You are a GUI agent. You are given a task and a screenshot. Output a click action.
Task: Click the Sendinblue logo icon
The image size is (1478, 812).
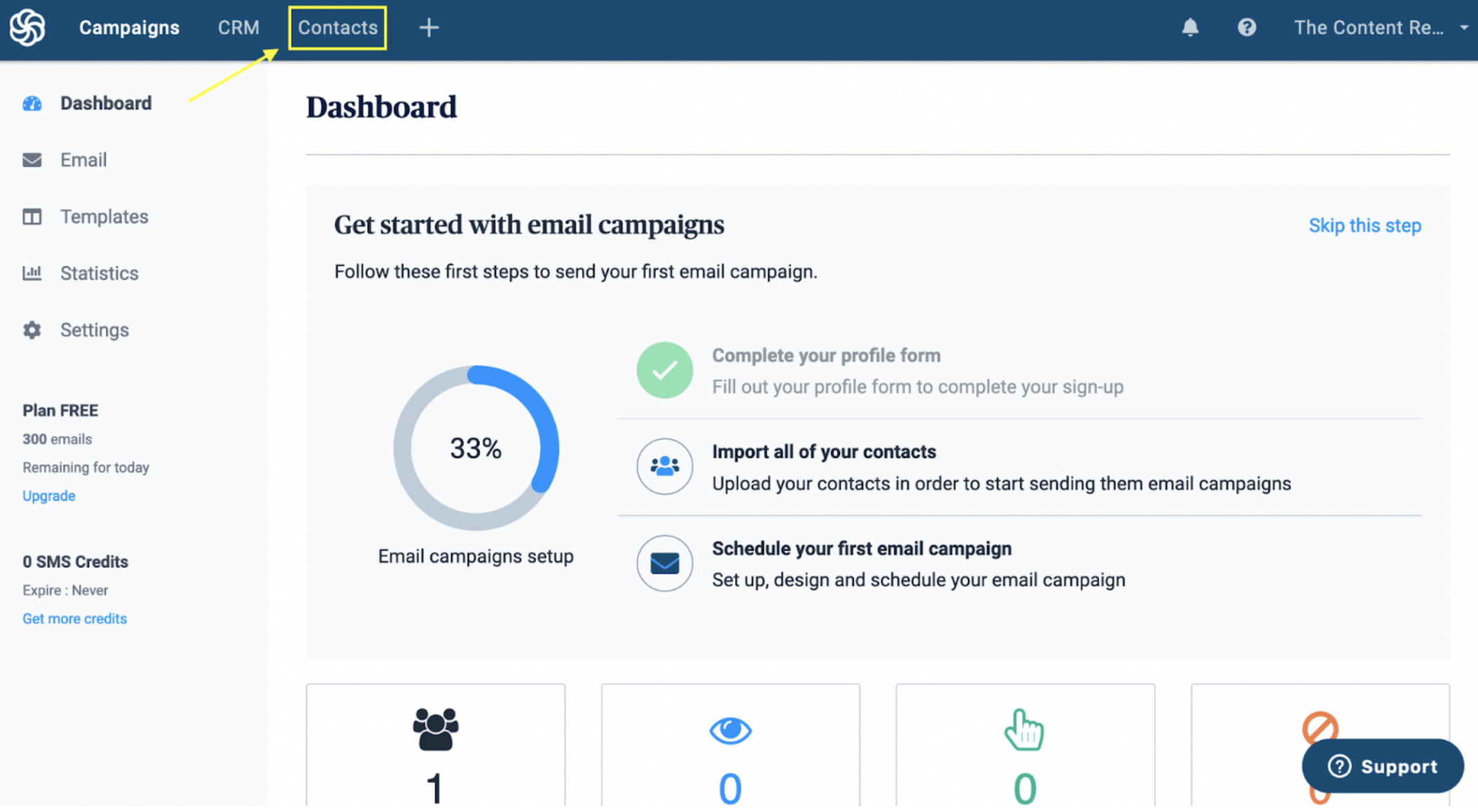point(28,28)
